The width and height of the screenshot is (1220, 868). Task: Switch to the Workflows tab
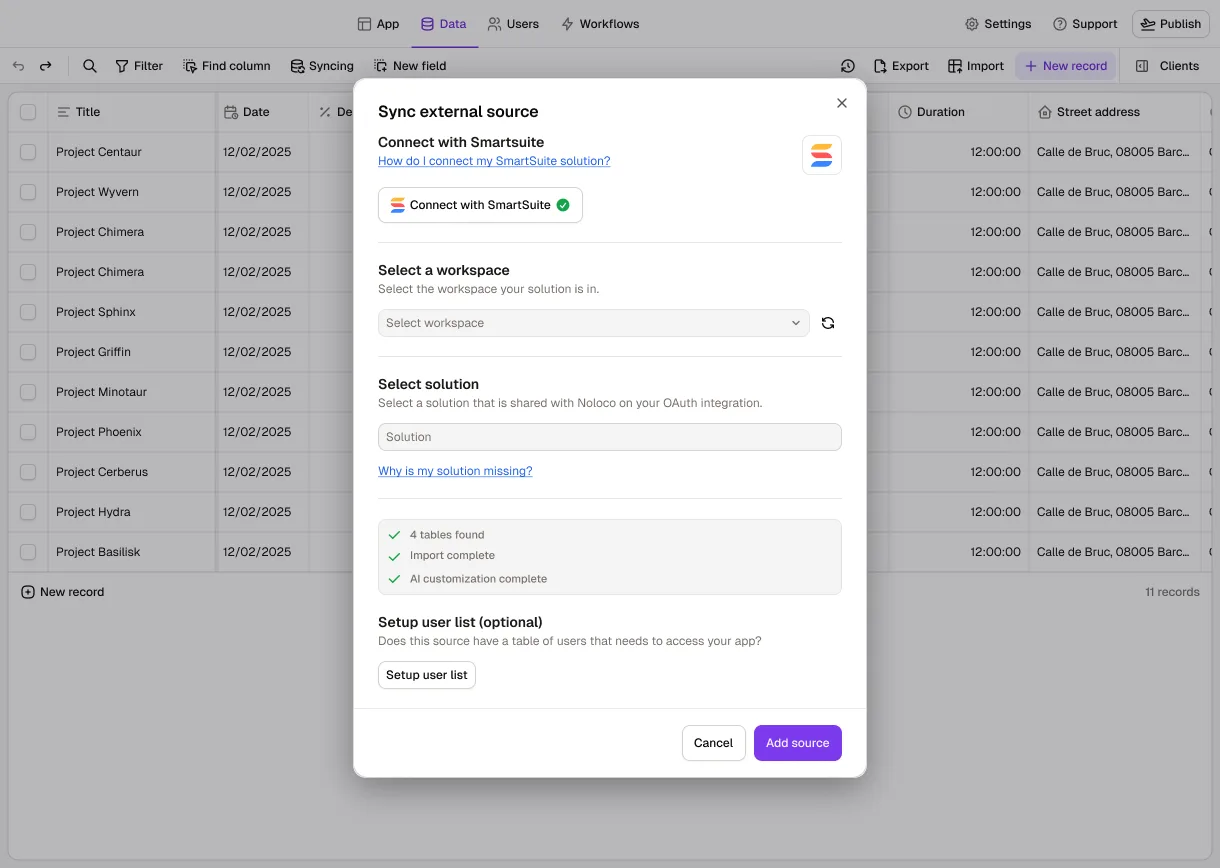(600, 24)
